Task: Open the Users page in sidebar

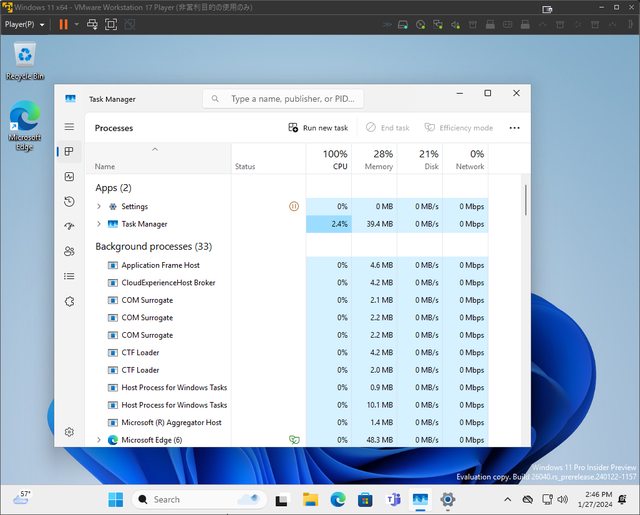Action: coord(69,251)
